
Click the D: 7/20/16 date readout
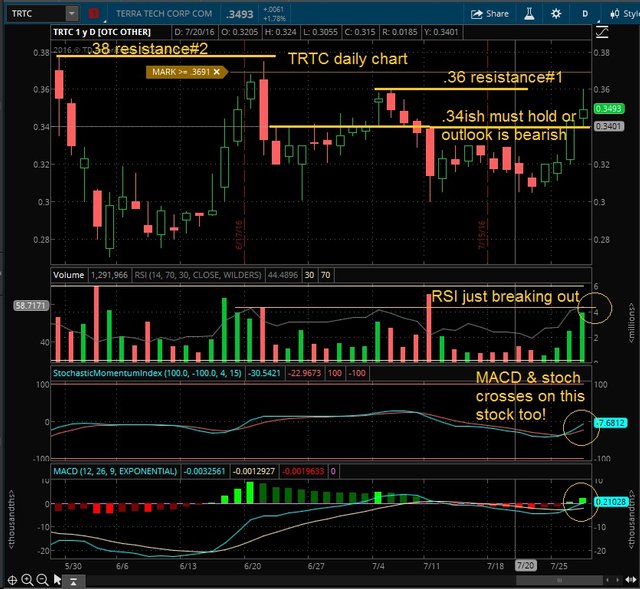pos(194,32)
